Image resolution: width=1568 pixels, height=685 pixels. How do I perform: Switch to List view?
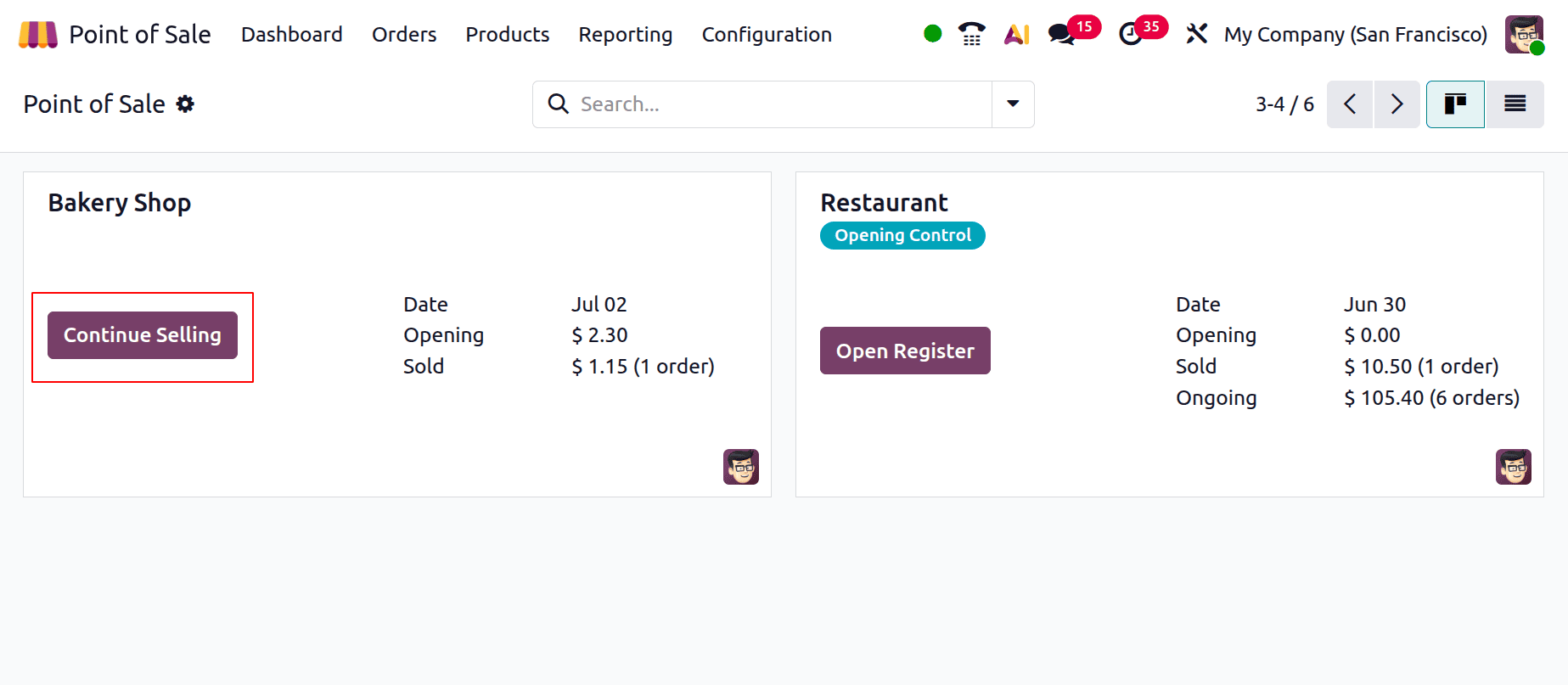point(1515,104)
